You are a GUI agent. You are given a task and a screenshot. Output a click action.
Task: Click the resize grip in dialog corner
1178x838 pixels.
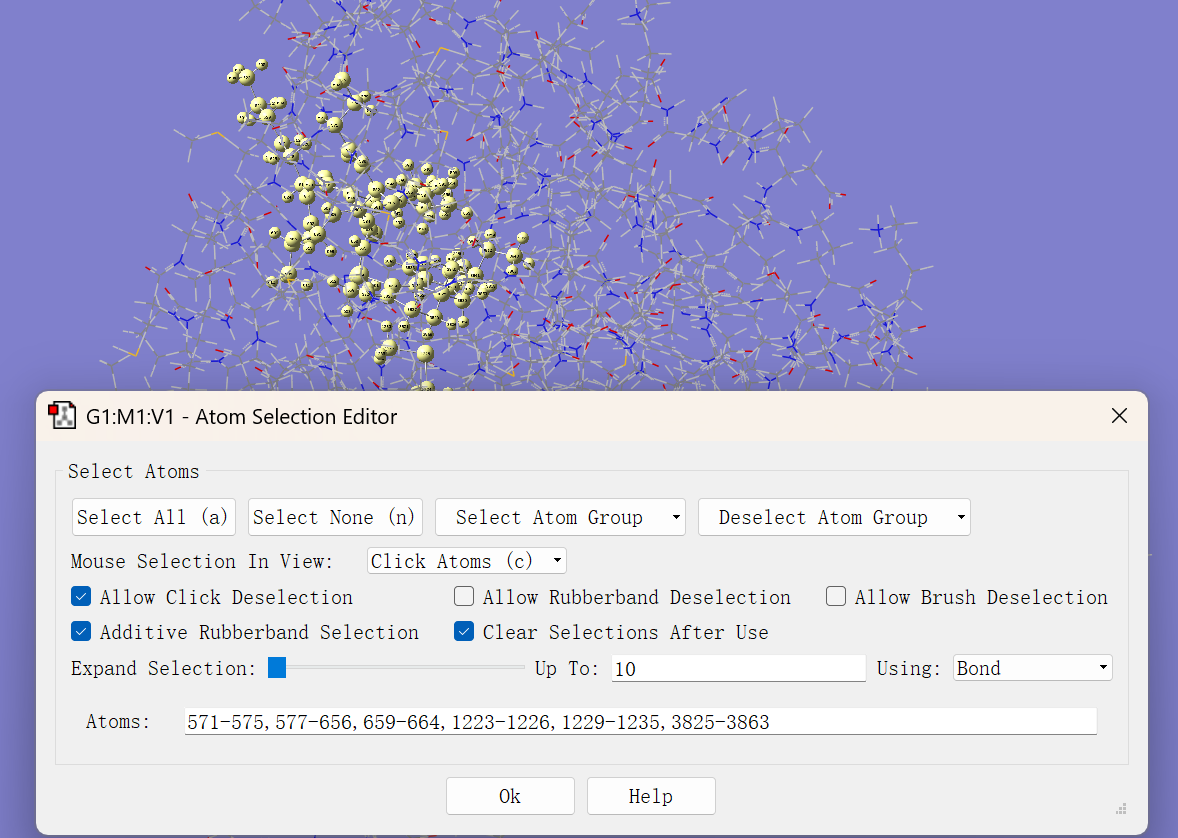click(1121, 809)
